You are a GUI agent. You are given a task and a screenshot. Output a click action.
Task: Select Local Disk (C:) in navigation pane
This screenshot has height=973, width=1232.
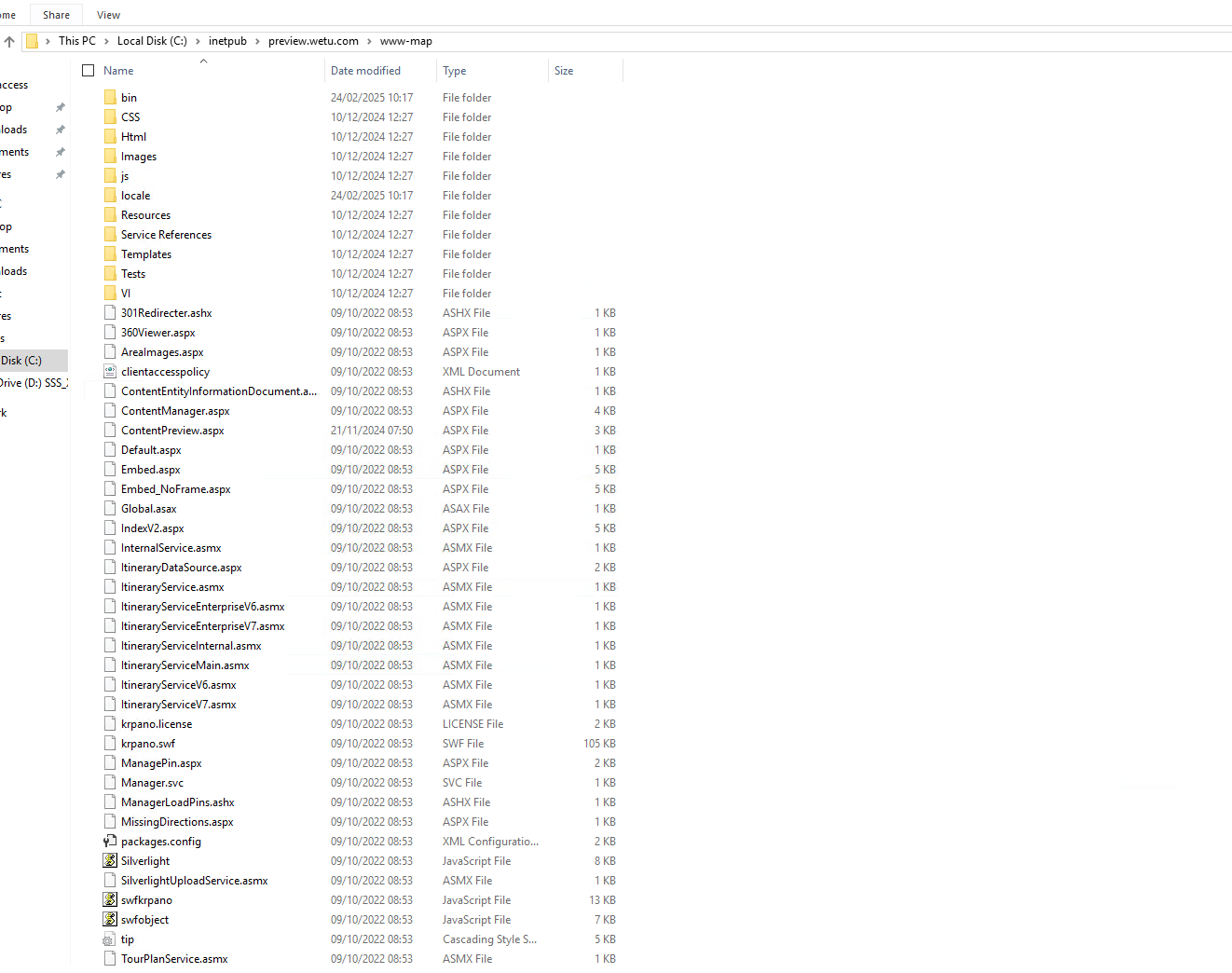click(22, 360)
